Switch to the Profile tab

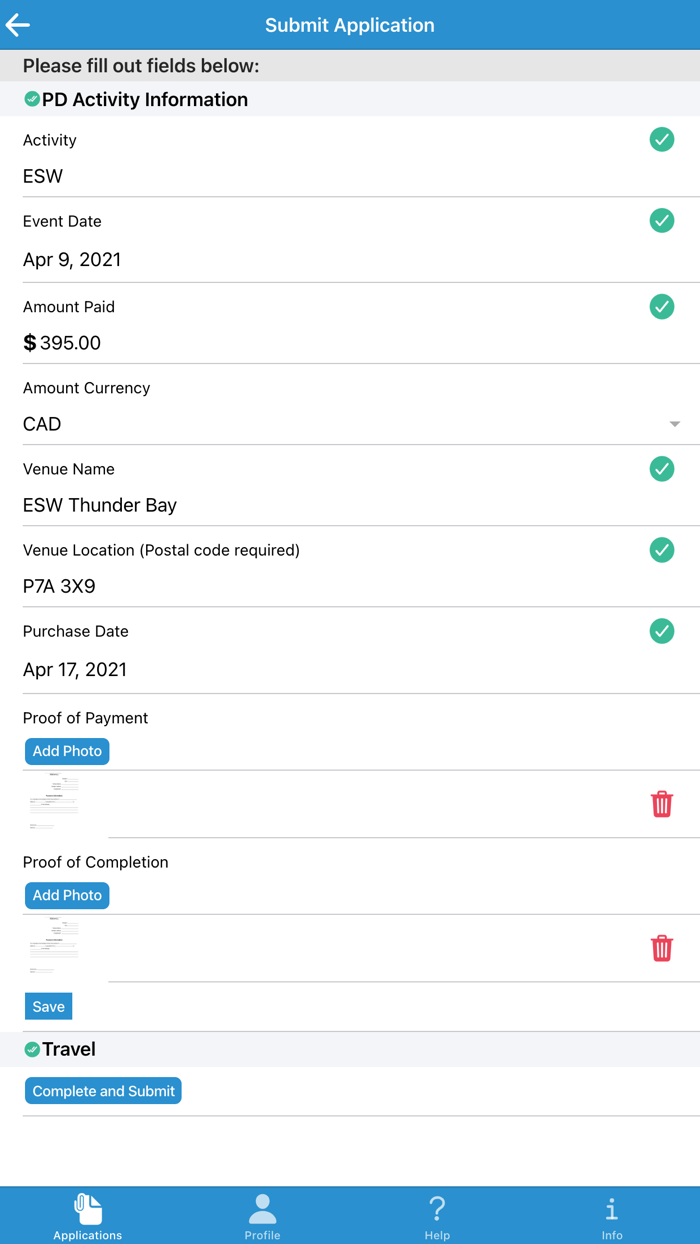[x=262, y=1216]
